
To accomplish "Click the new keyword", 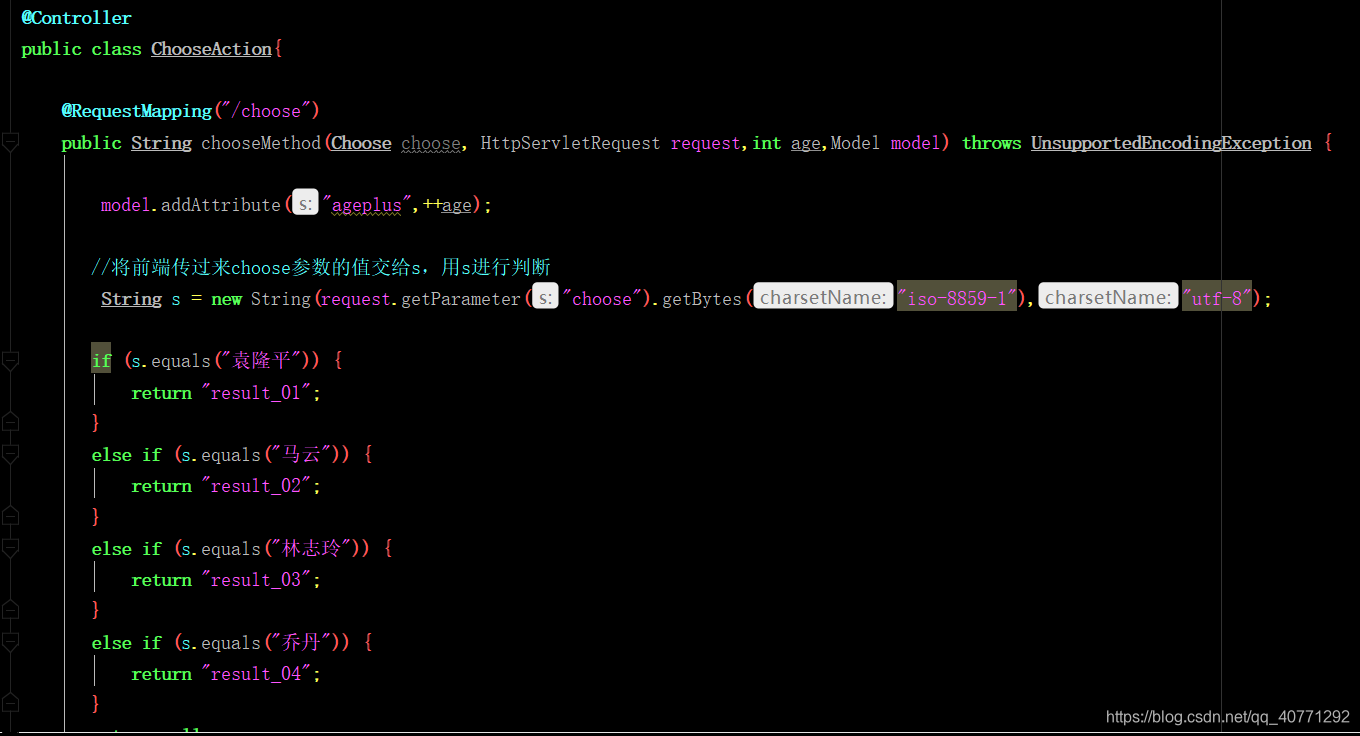I will click(226, 299).
